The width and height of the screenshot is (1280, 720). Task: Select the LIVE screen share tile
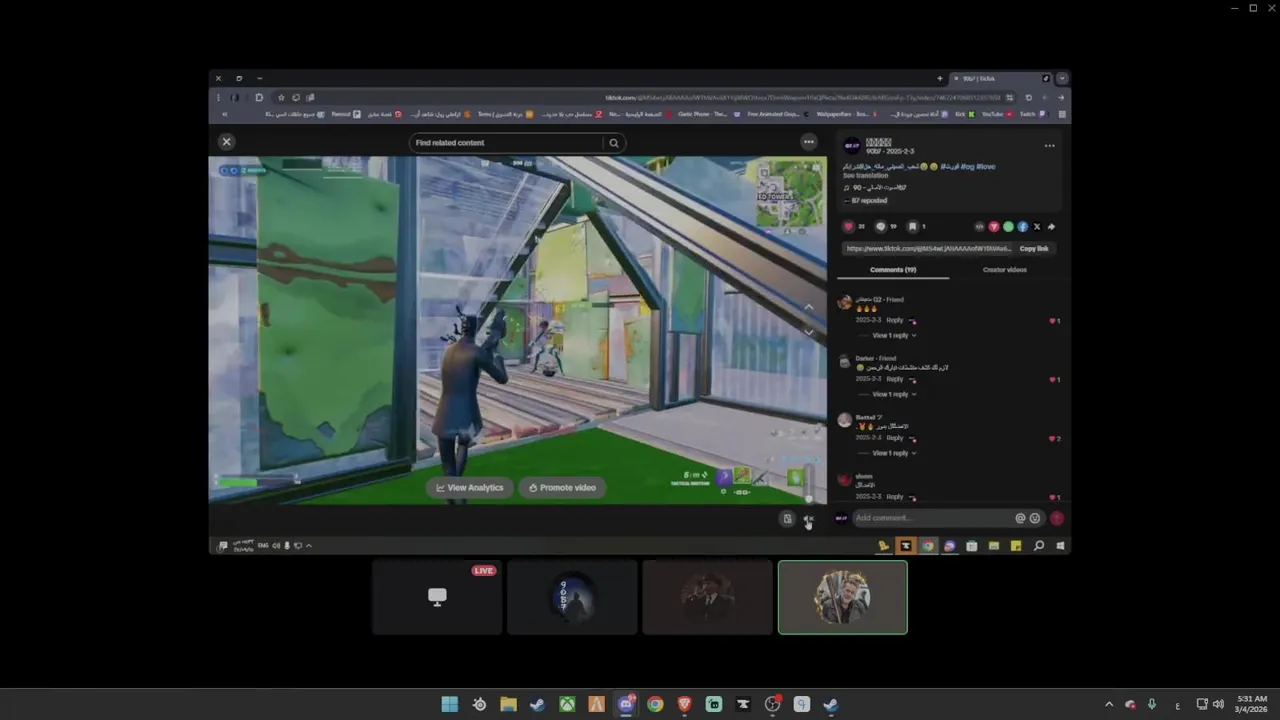pyautogui.click(x=437, y=597)
